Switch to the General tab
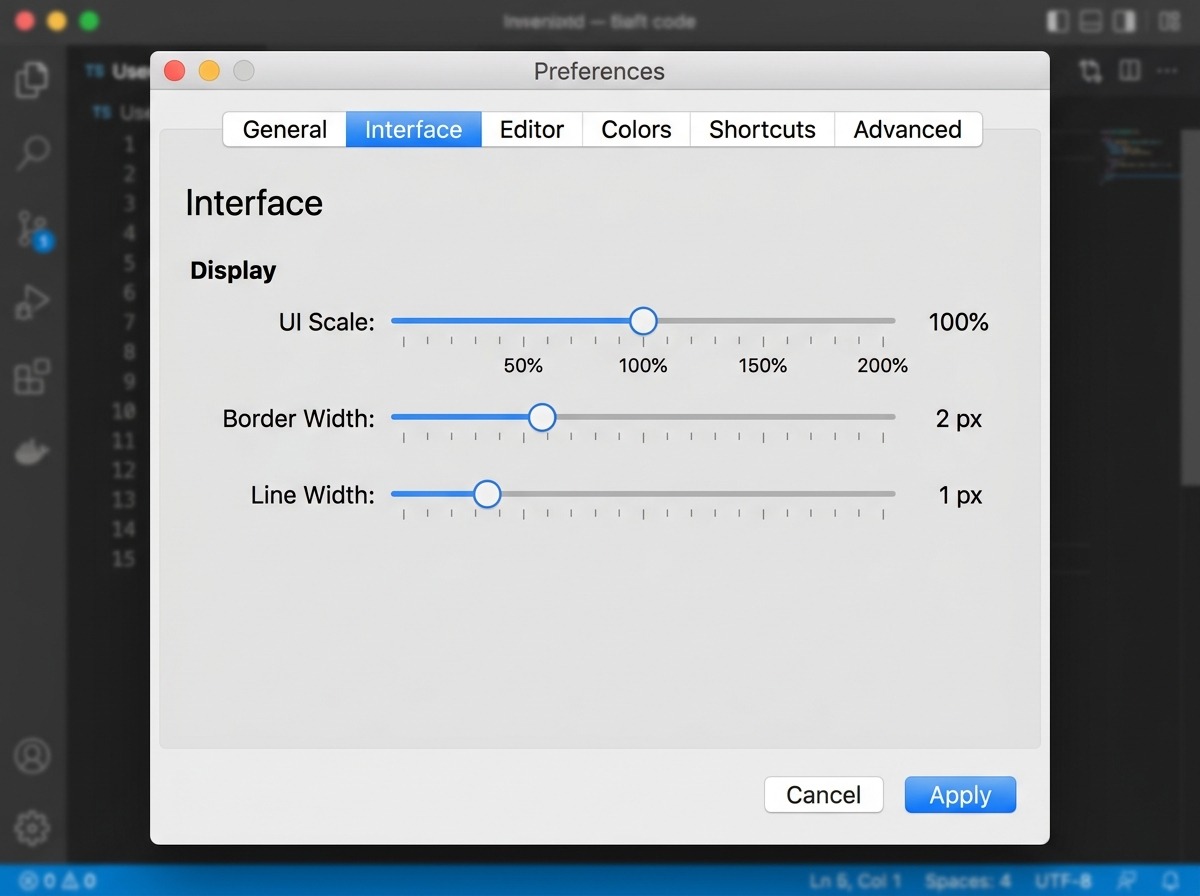The height and width of the screenshot is (896, 1200). [285, 129]
